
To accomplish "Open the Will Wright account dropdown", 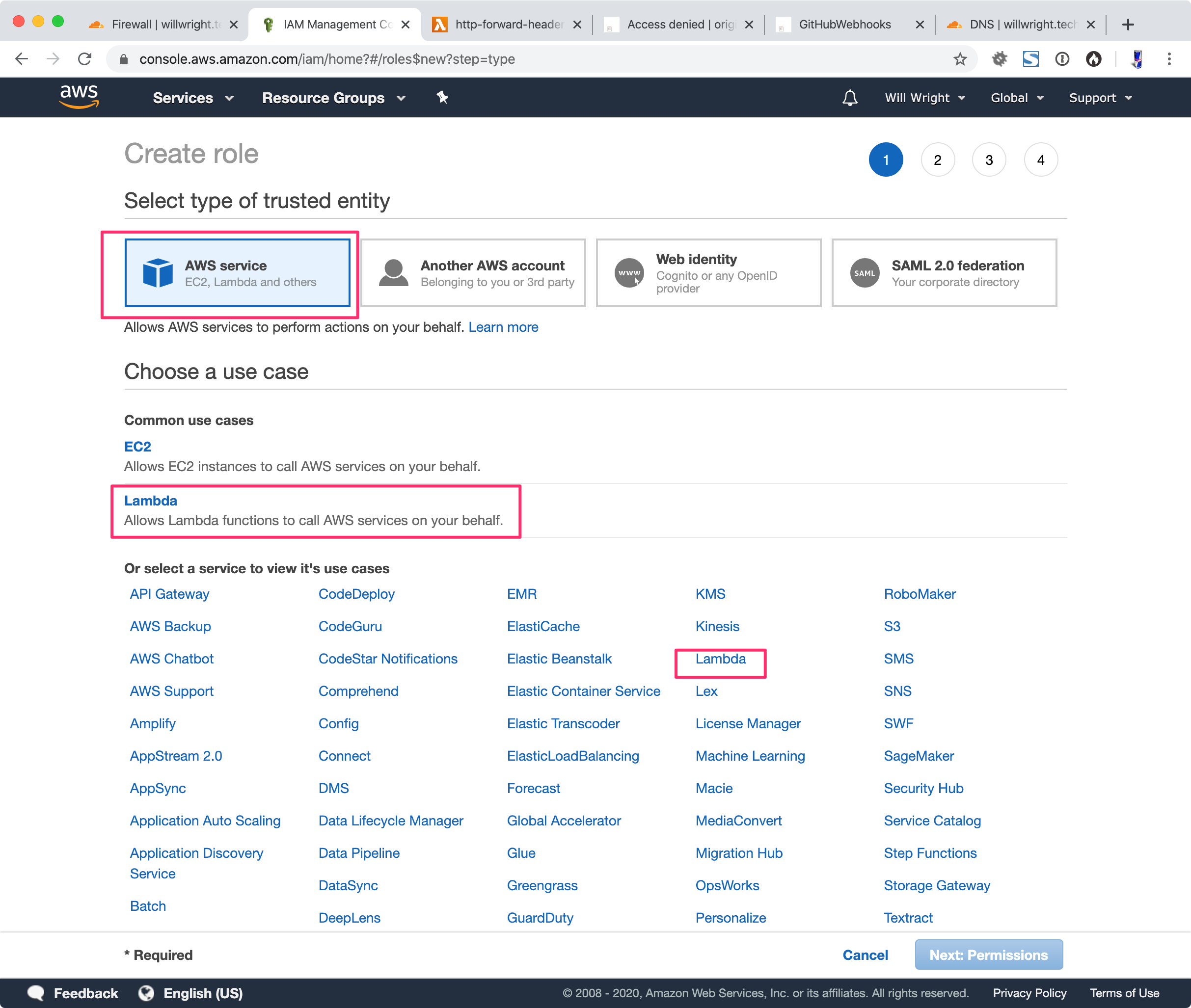I will [x=925, y=98].
